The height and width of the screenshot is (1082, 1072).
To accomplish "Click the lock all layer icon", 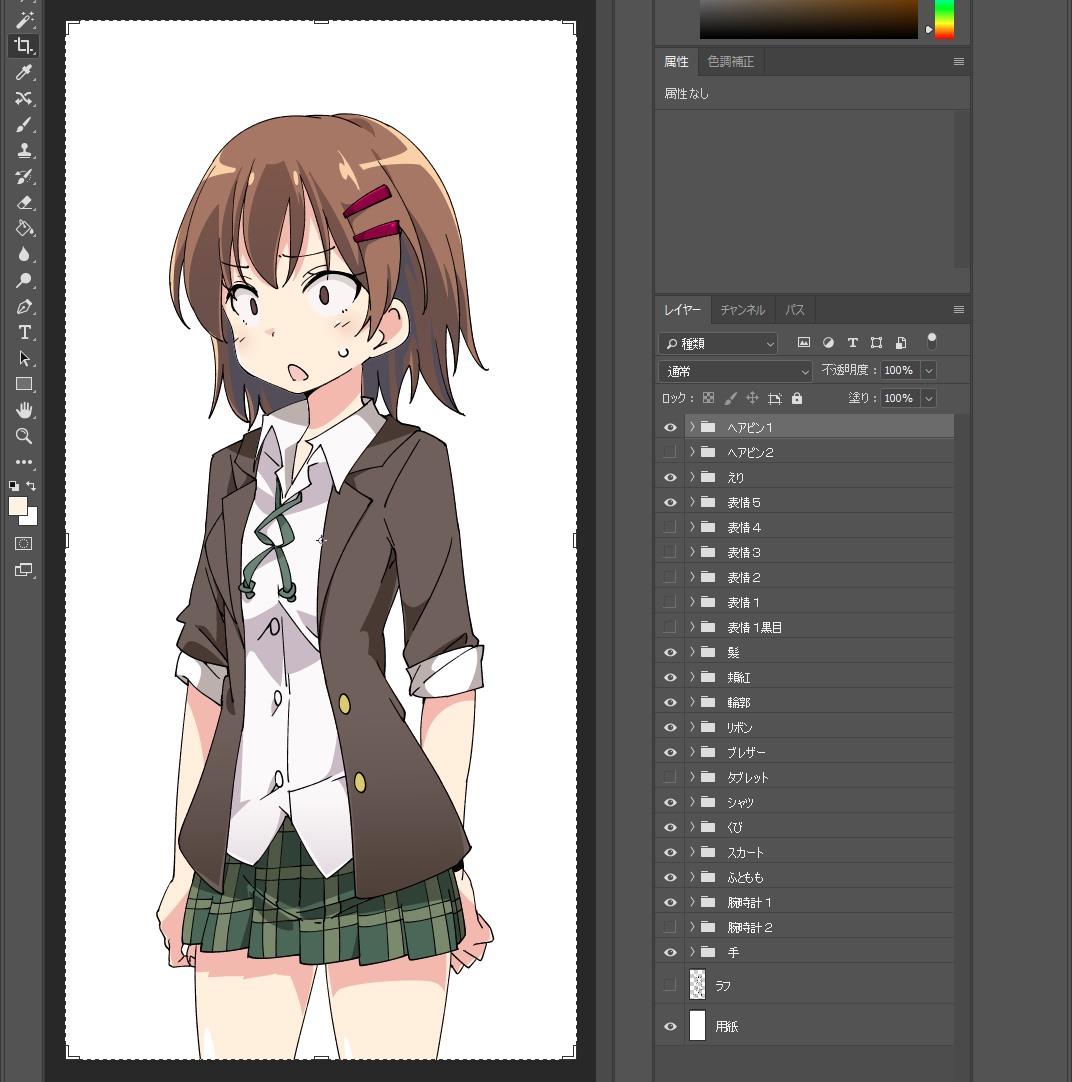I will point(796,398).
